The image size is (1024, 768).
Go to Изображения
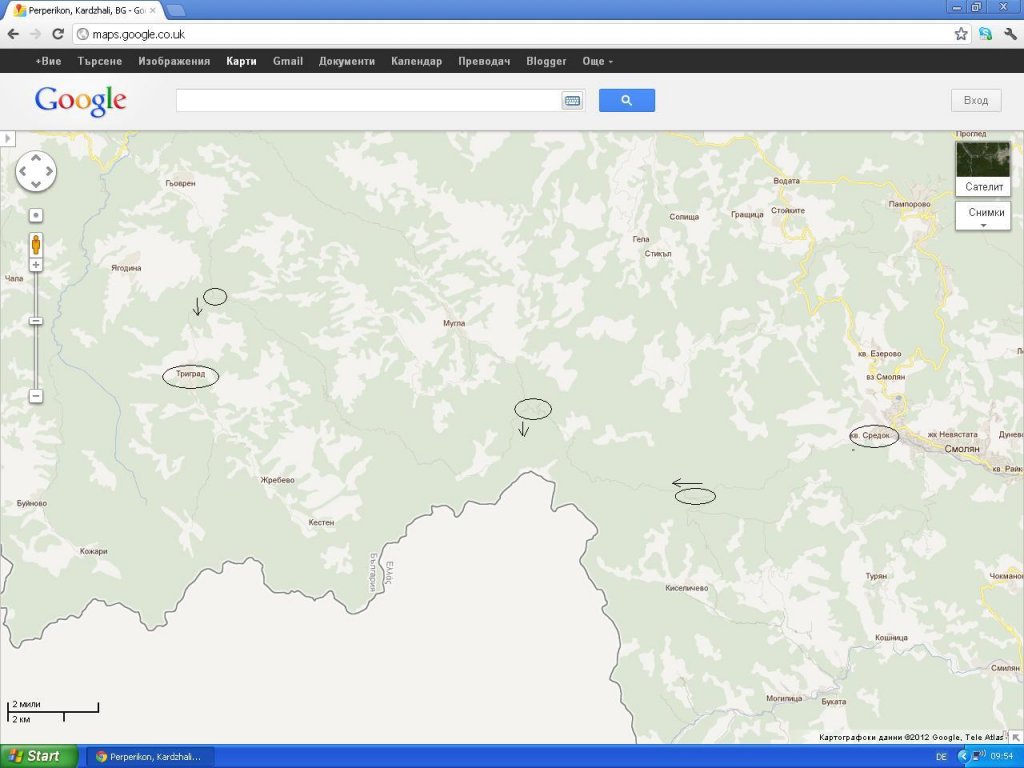tap(174, 61)
